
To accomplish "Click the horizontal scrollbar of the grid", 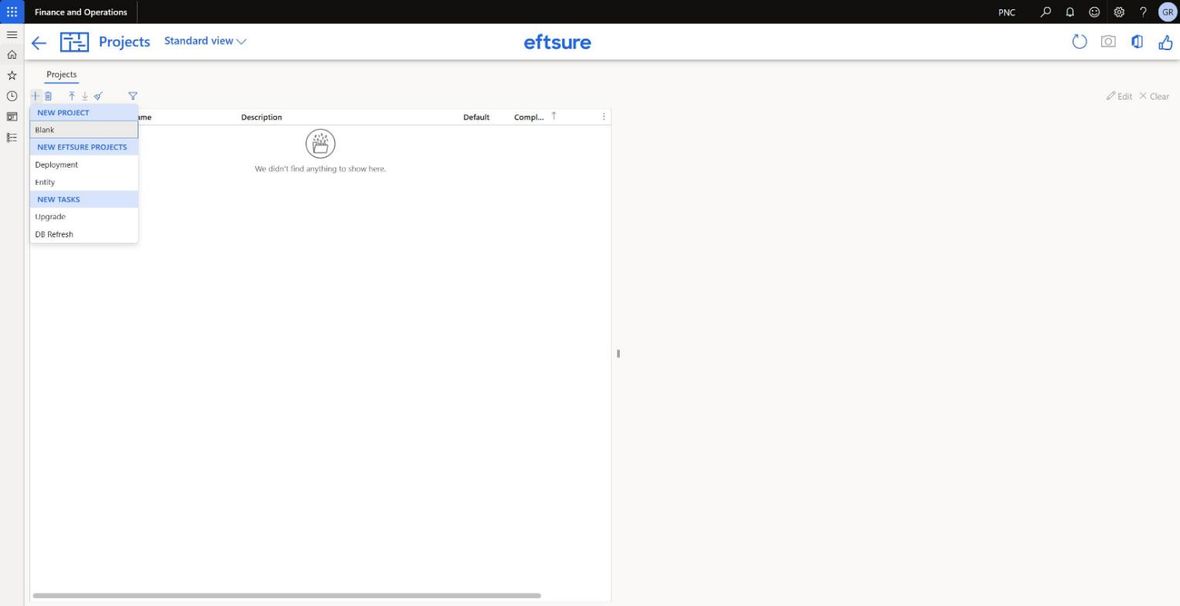I will (287, 595).
